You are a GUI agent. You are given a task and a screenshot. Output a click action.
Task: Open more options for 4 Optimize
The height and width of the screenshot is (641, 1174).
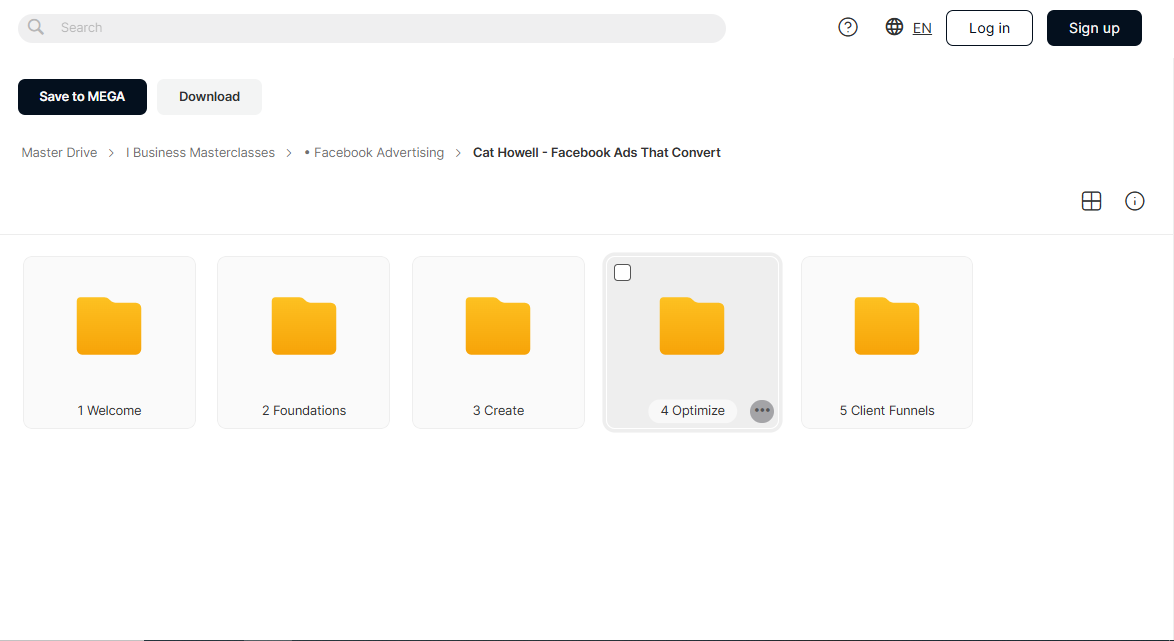[x=761, y=411]
